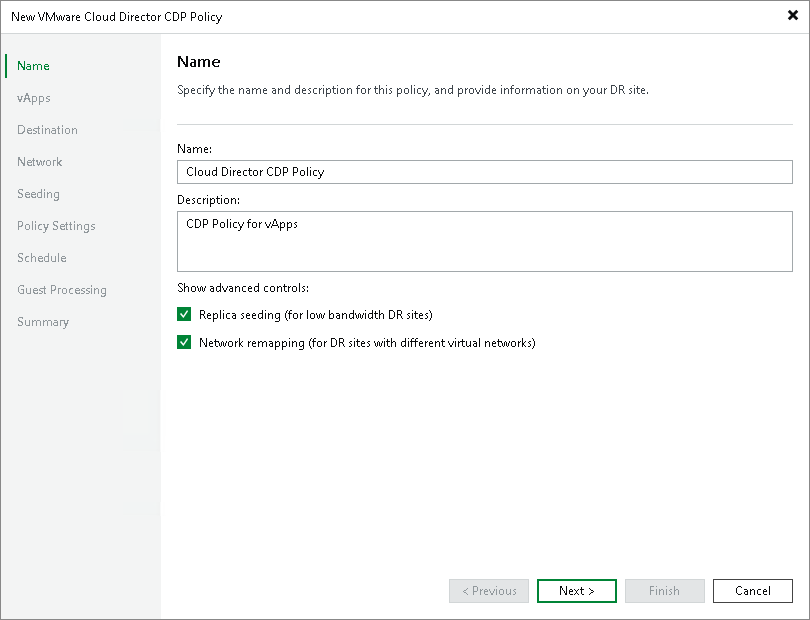Jump to the Network step
Viewport: 810px width, 620px height.
click(x=39, y=162)
